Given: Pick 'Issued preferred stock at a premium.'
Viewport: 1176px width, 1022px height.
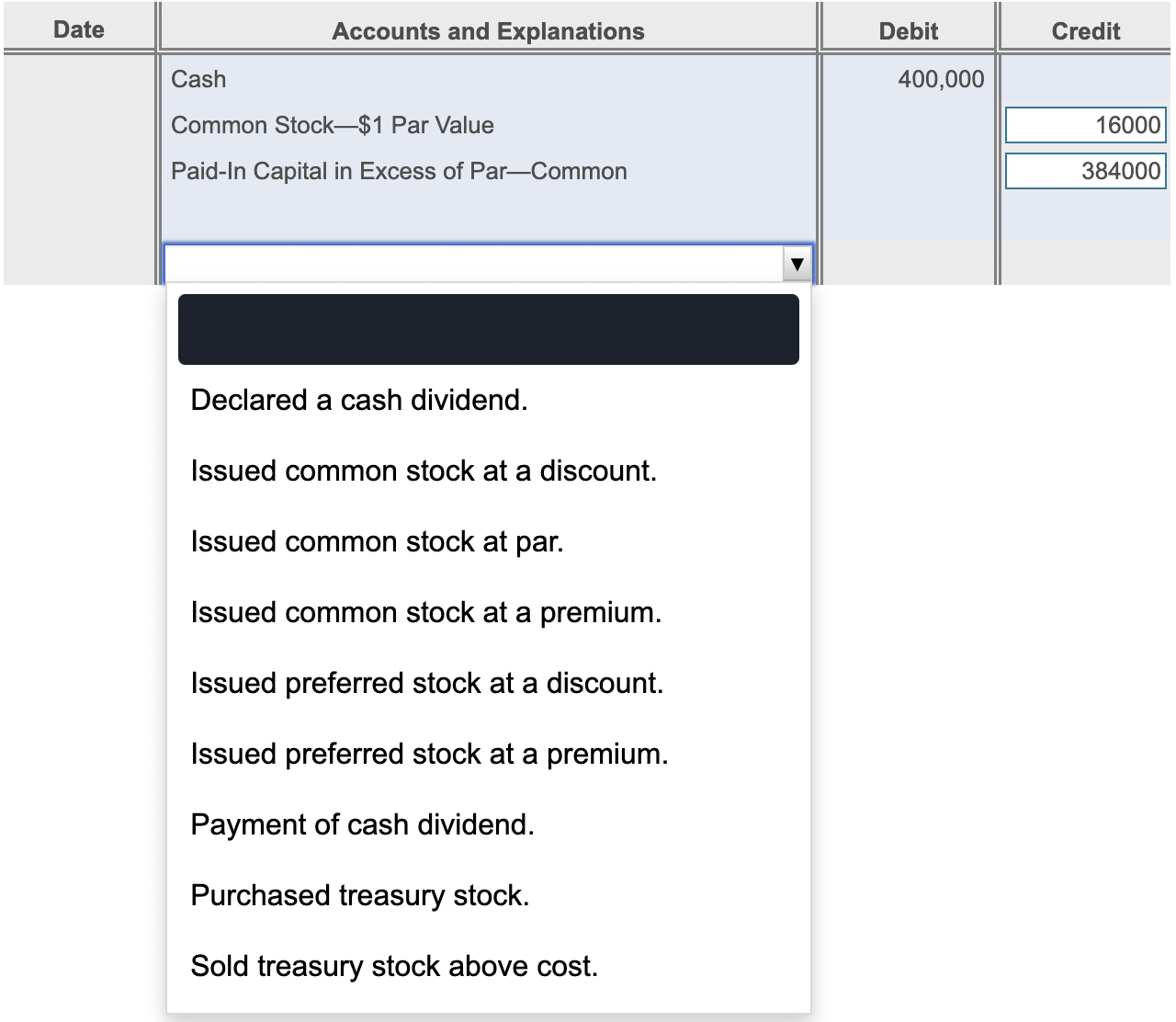Looking at the screenshot, I should pos(429,755).
